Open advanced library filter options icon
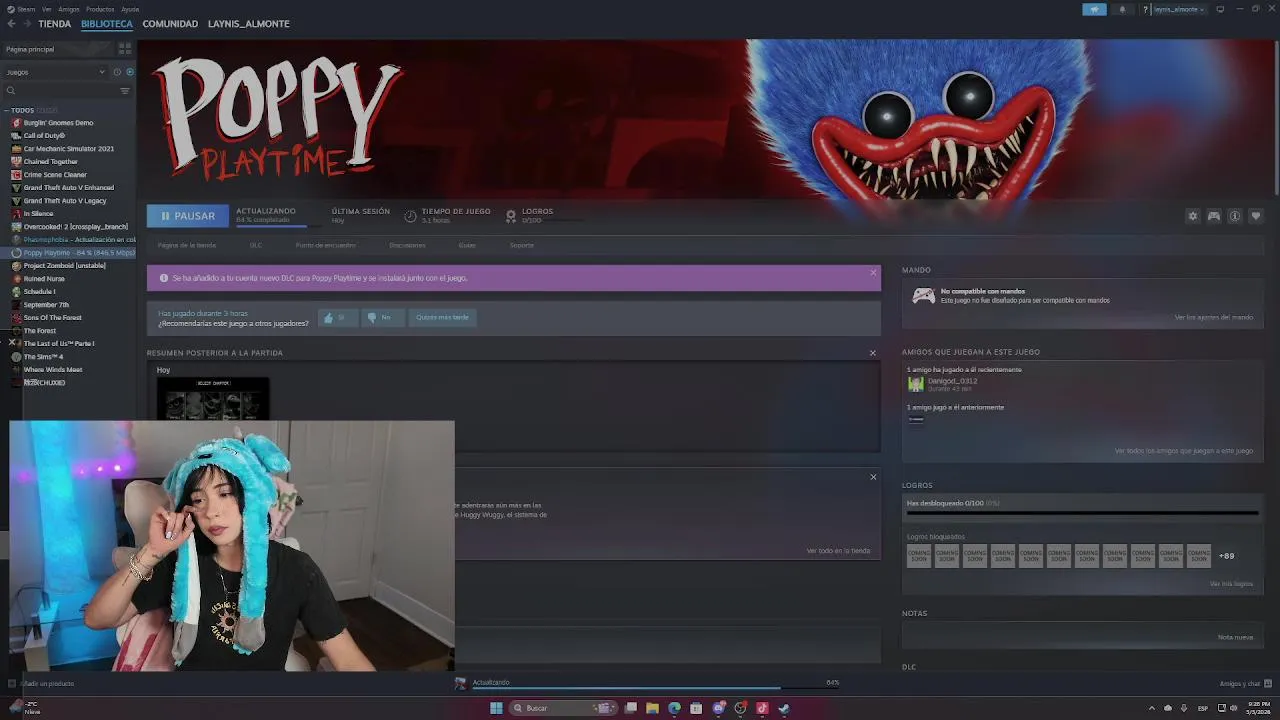This screenshot has height=720, width=1280. (125, 91)
